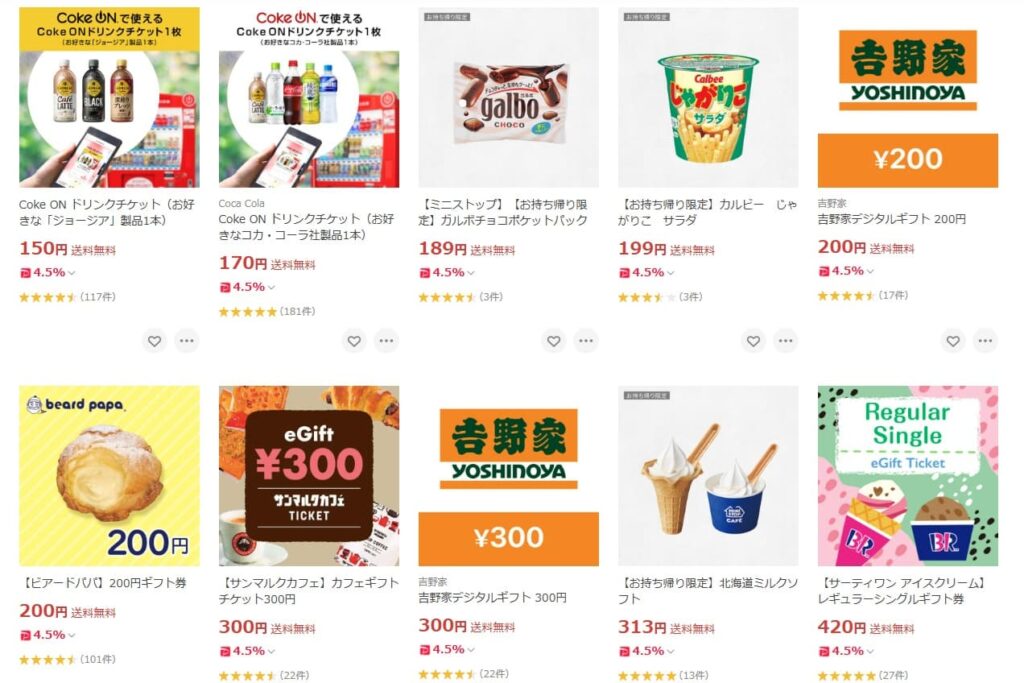Open more options for Jagarico salad item

pos(786,341)
